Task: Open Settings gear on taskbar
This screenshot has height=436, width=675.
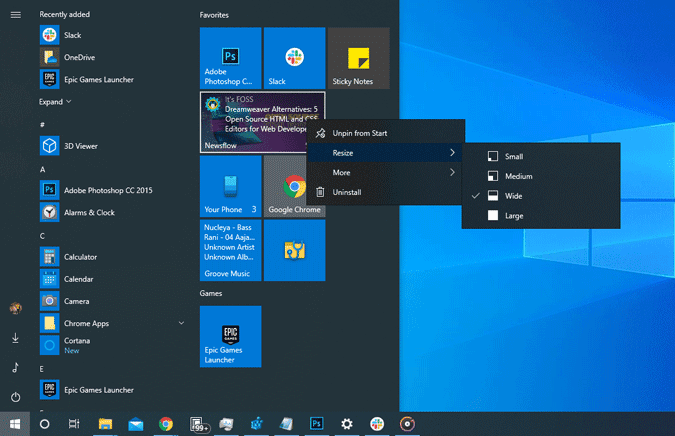Action: (x=347, y=424)
